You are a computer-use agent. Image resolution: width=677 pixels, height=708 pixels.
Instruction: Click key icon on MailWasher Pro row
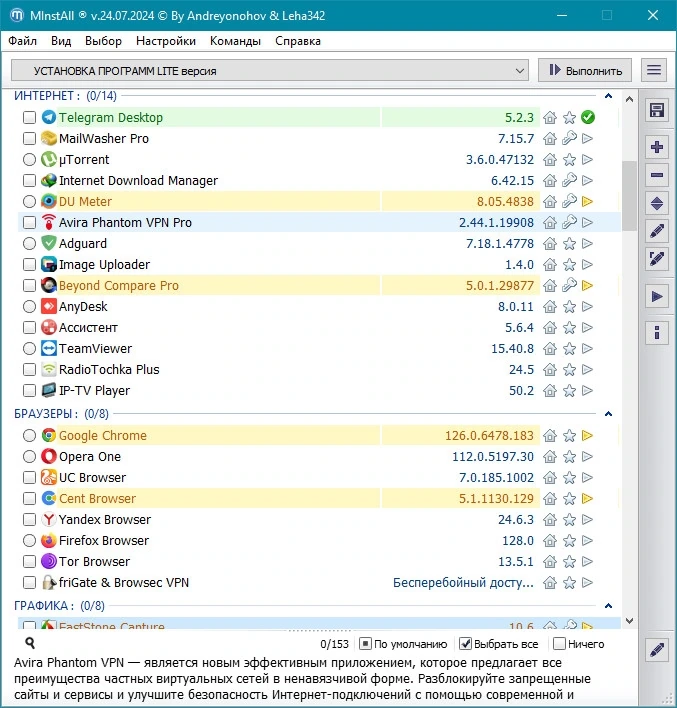click(x=569, y=138)
